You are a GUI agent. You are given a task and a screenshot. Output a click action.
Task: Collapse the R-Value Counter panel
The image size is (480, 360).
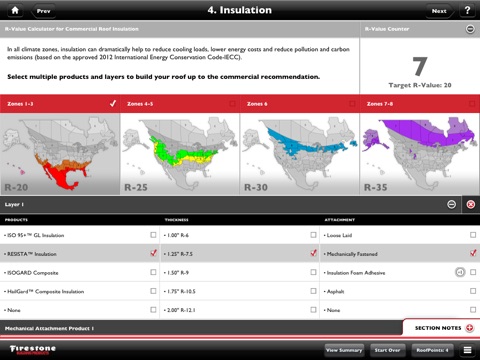coord(470,29)
